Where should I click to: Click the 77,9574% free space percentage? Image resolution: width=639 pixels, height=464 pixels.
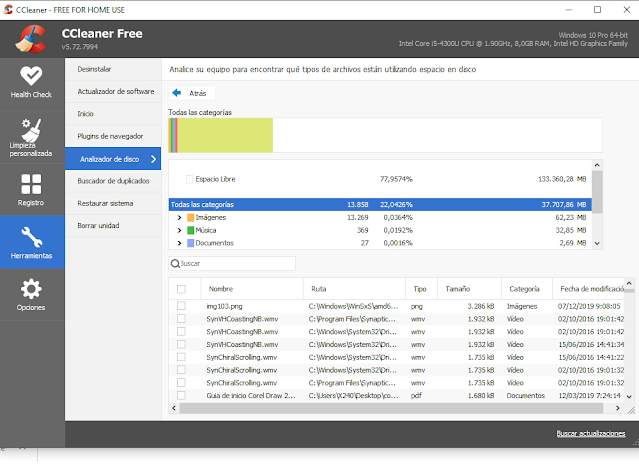396,179
